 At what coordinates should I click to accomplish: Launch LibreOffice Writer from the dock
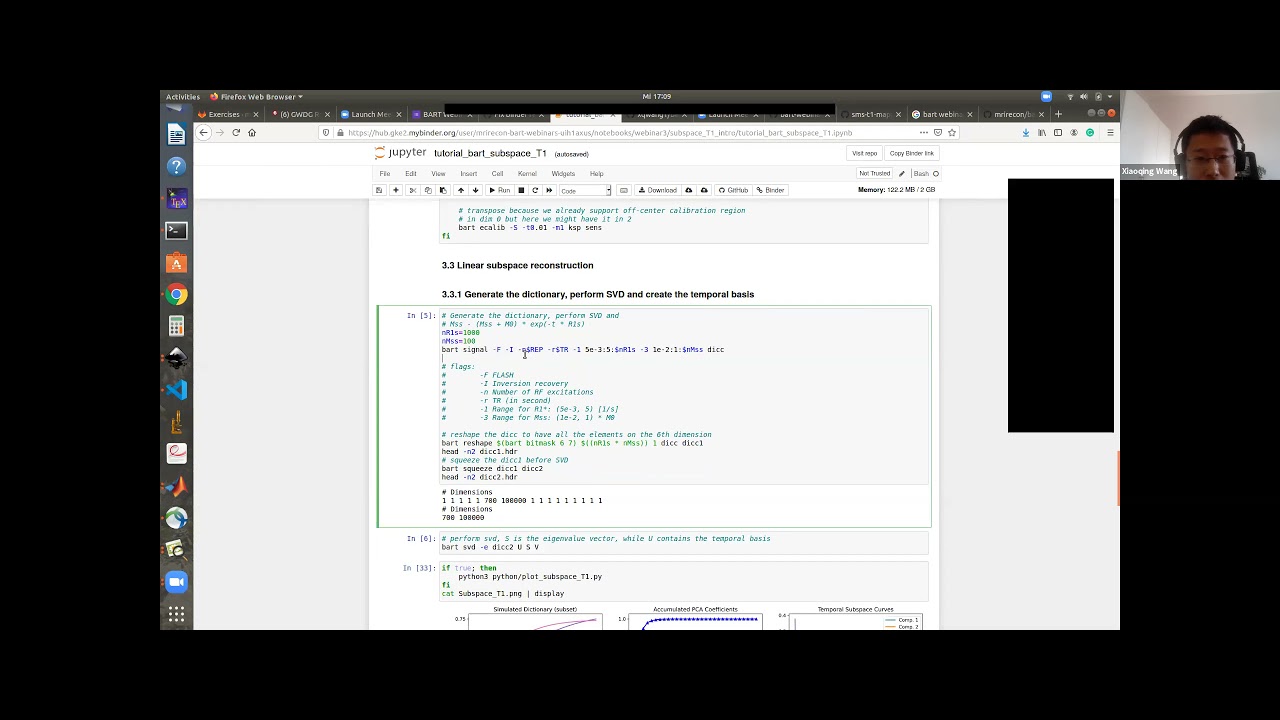176,134
